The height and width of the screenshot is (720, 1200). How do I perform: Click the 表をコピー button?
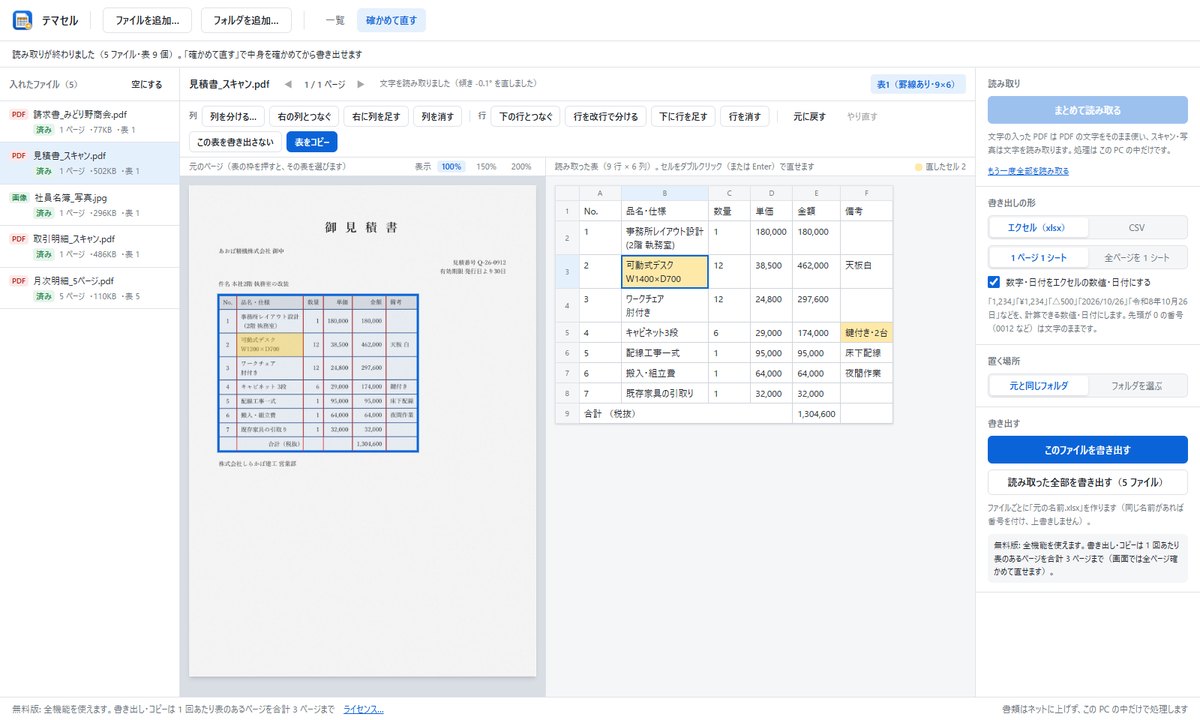point(312,142)
